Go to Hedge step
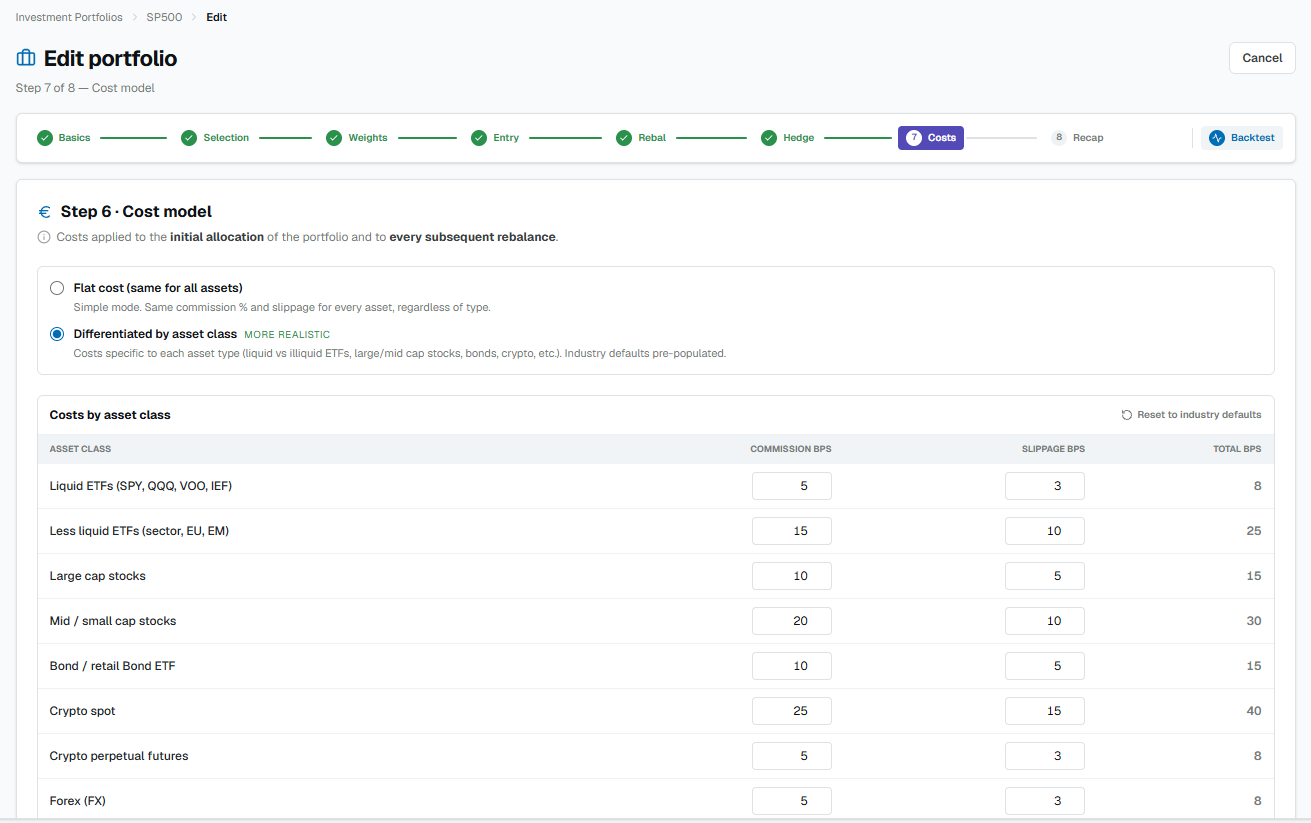Viewport: 1311px width, 823px height. tap(788, 138)
